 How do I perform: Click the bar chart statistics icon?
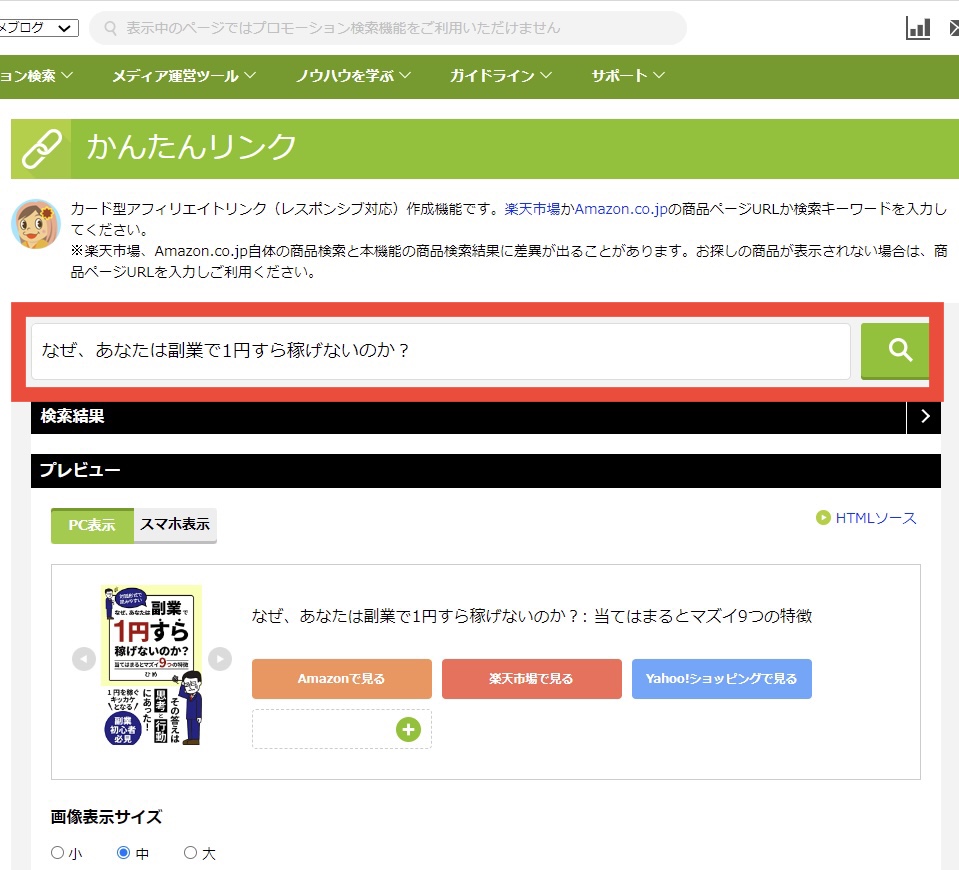tap(917, 28)
